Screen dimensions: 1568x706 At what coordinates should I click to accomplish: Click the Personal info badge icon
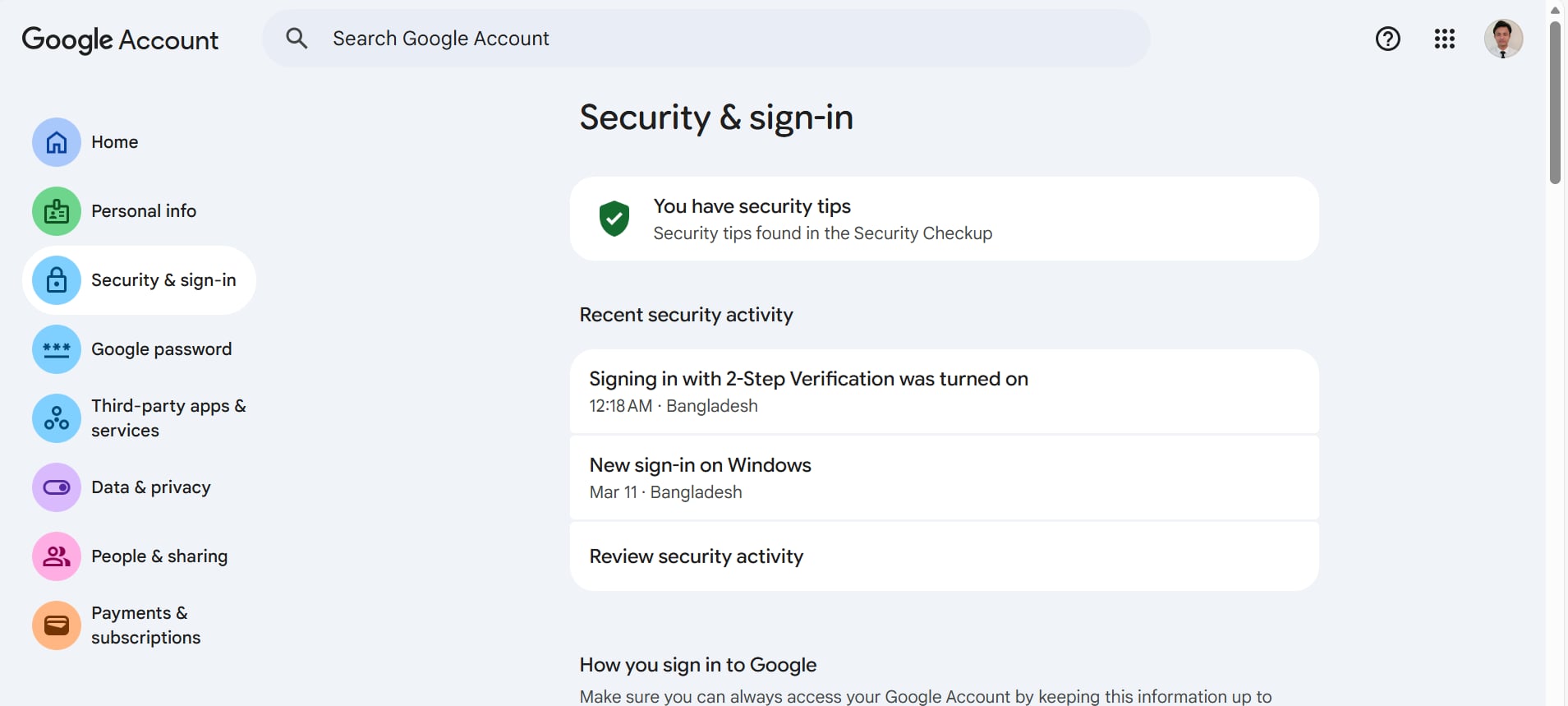[57, 211]
